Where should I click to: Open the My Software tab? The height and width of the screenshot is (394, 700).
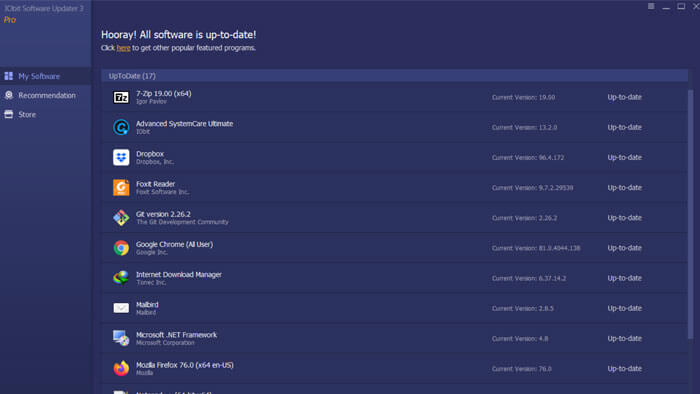[46, 76]
